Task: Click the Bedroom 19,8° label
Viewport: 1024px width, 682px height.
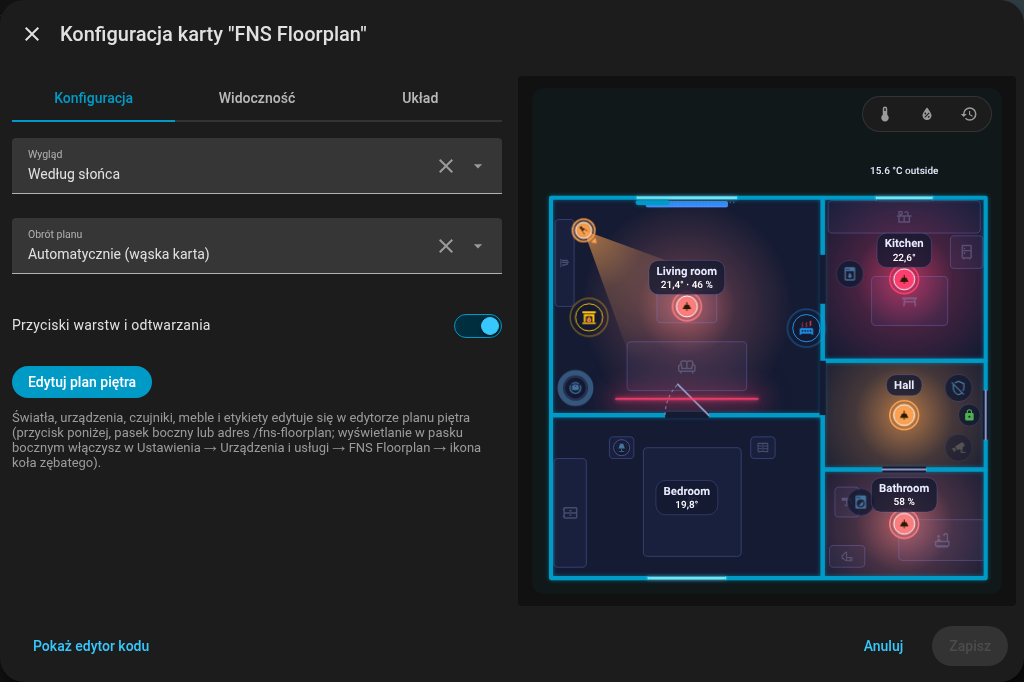Action: pos(686,497)
